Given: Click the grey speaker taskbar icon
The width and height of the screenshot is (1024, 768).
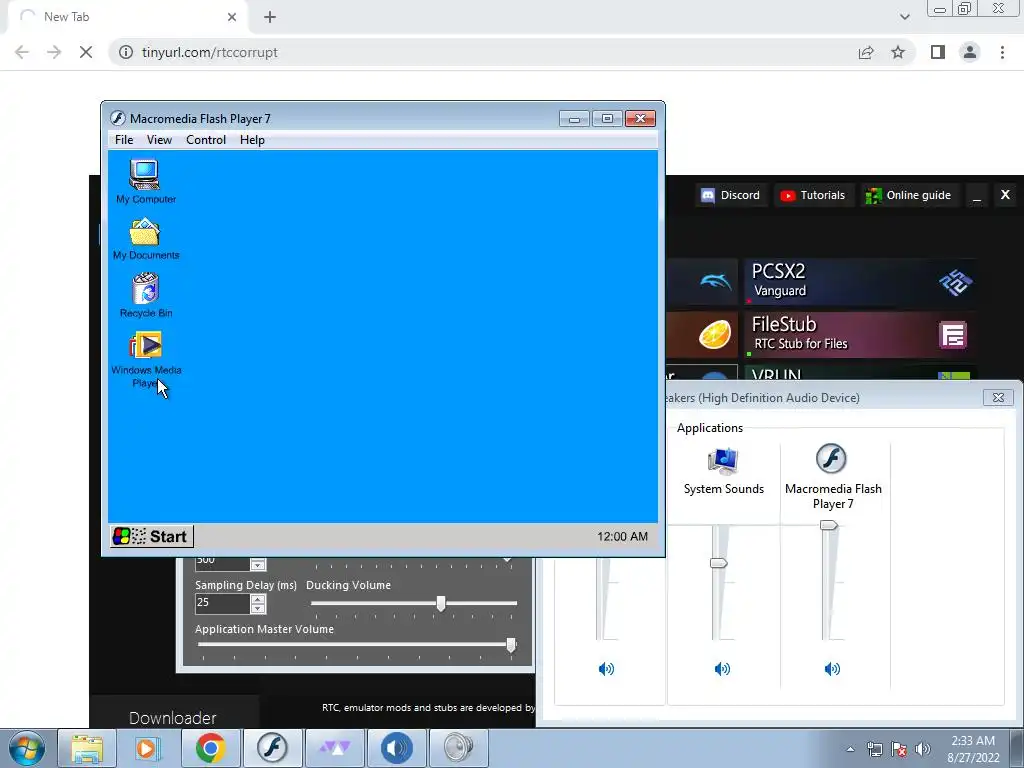Looking at the screenshot, I should point(458,748).
